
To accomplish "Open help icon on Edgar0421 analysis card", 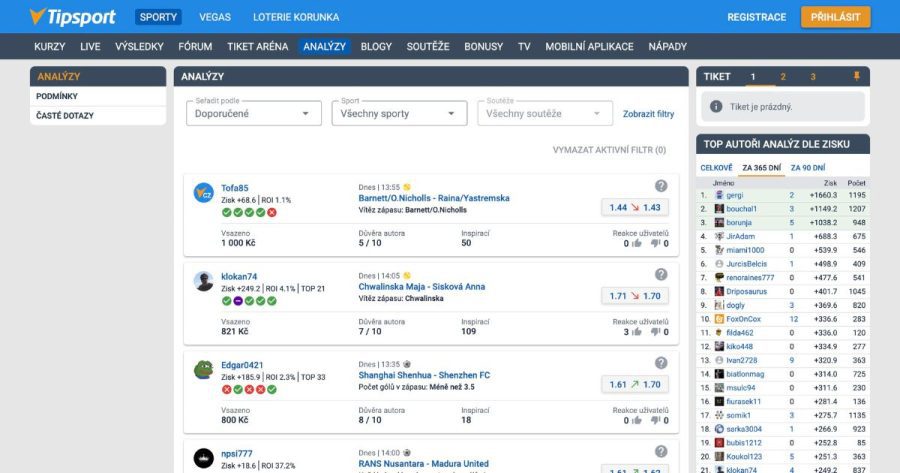I will (x=661, y=363).
